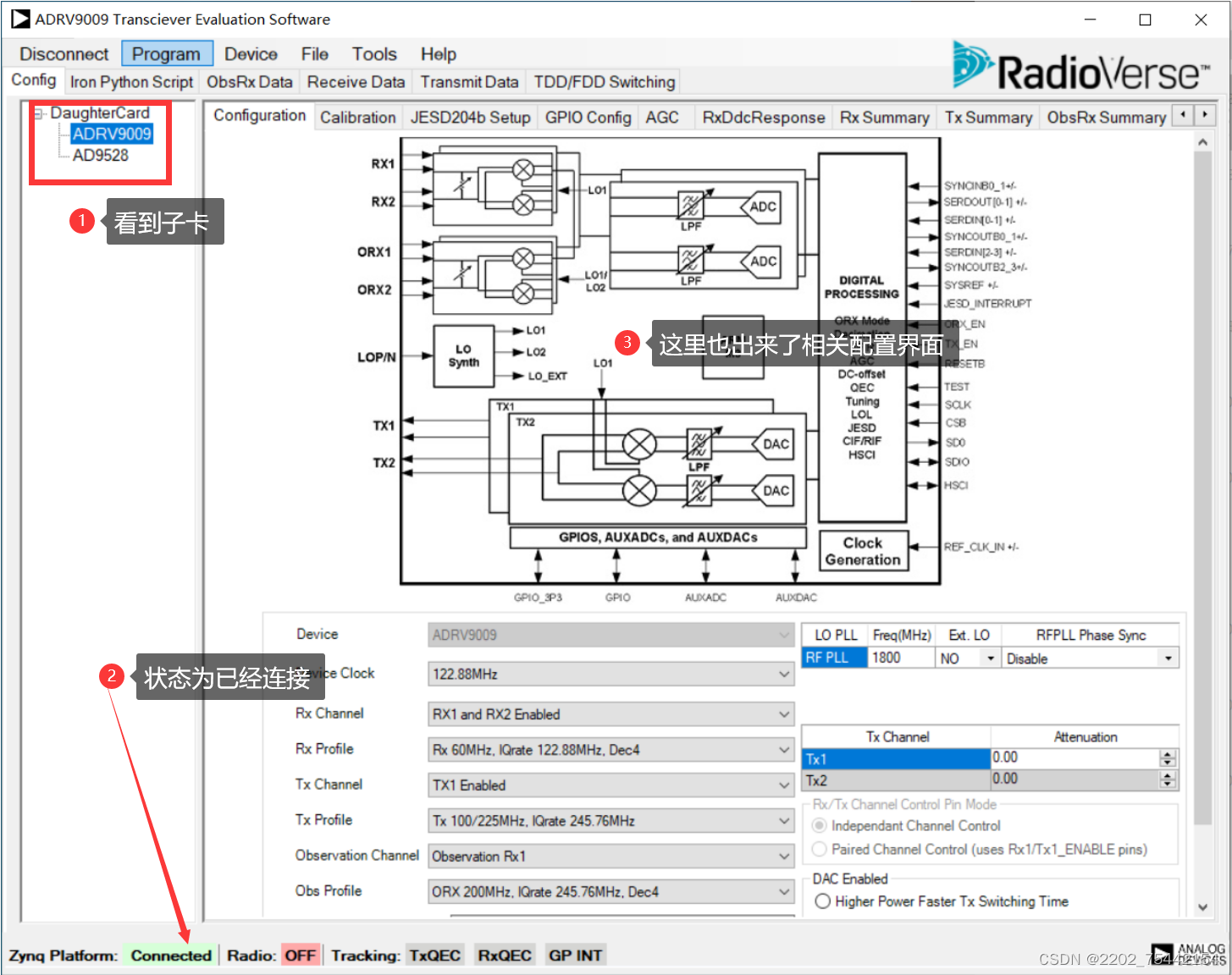The image size is (1232, 975).
Task: Select AD9528 in the device tree
Action: click(100, 155)
